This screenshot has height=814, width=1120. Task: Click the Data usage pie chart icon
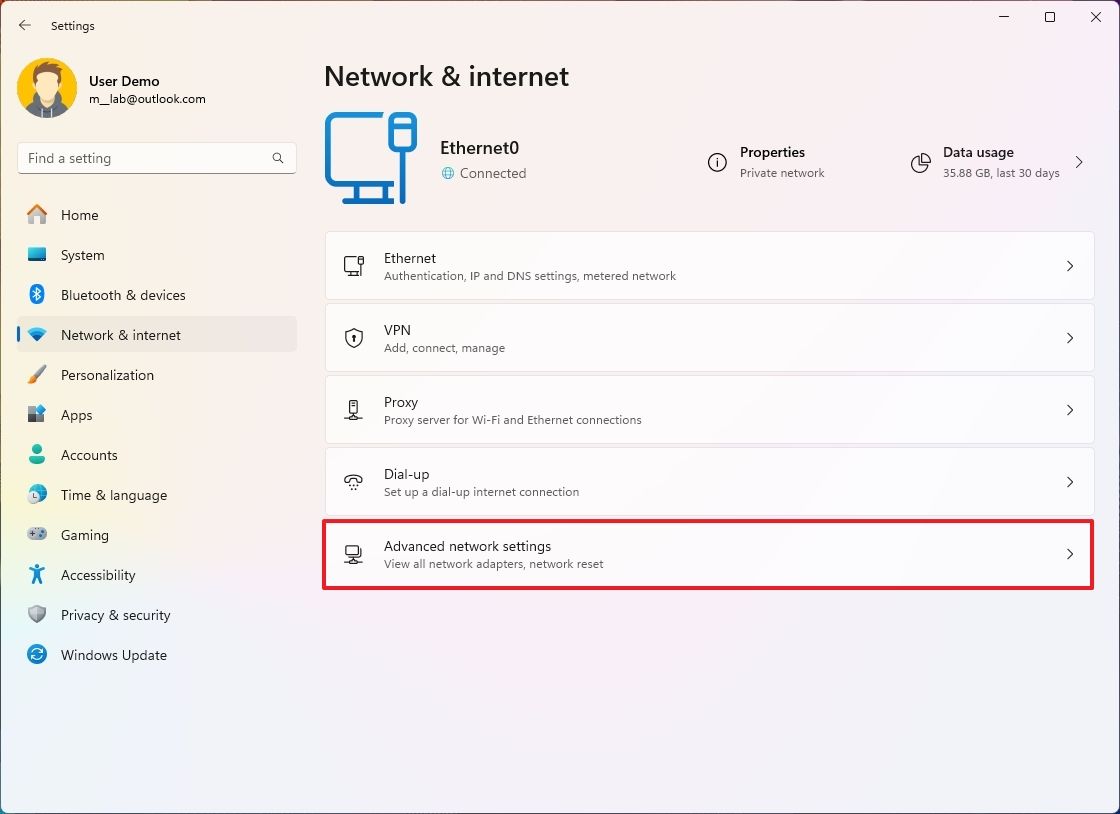coord(920,163)
